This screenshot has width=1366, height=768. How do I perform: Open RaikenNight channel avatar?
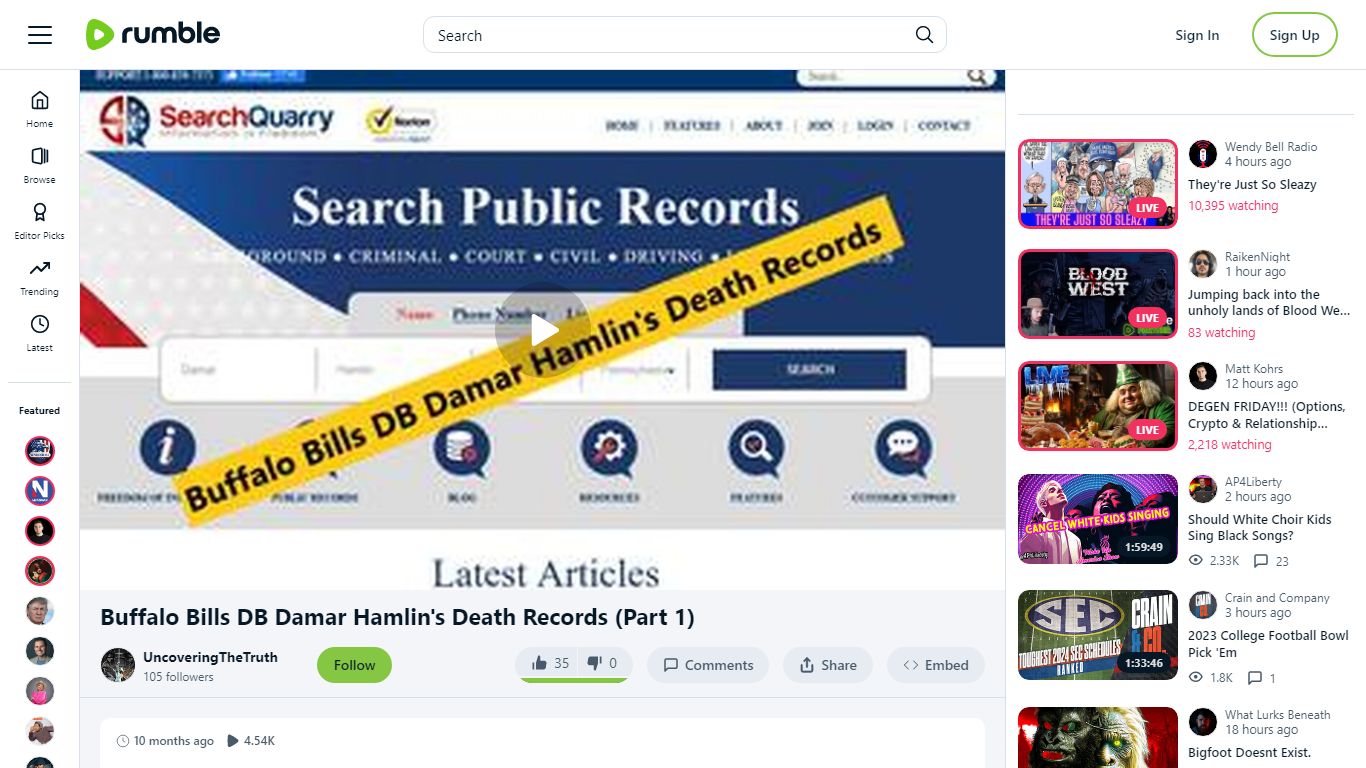[1203, 264]
